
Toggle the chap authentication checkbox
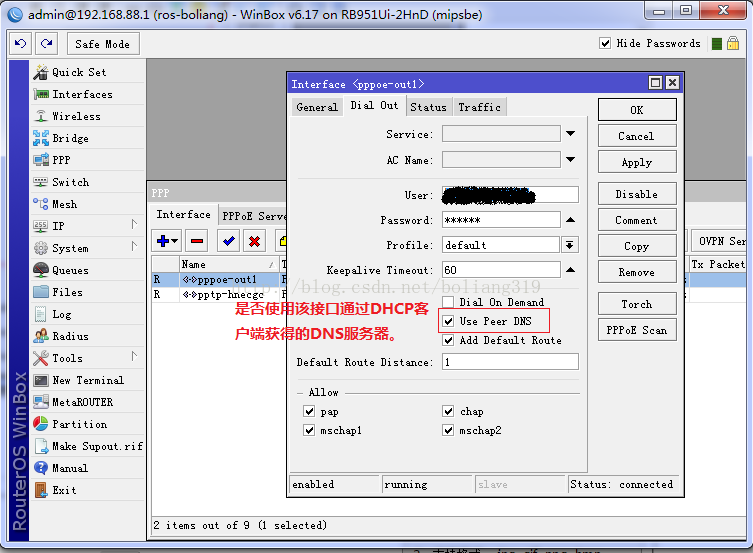448,411
